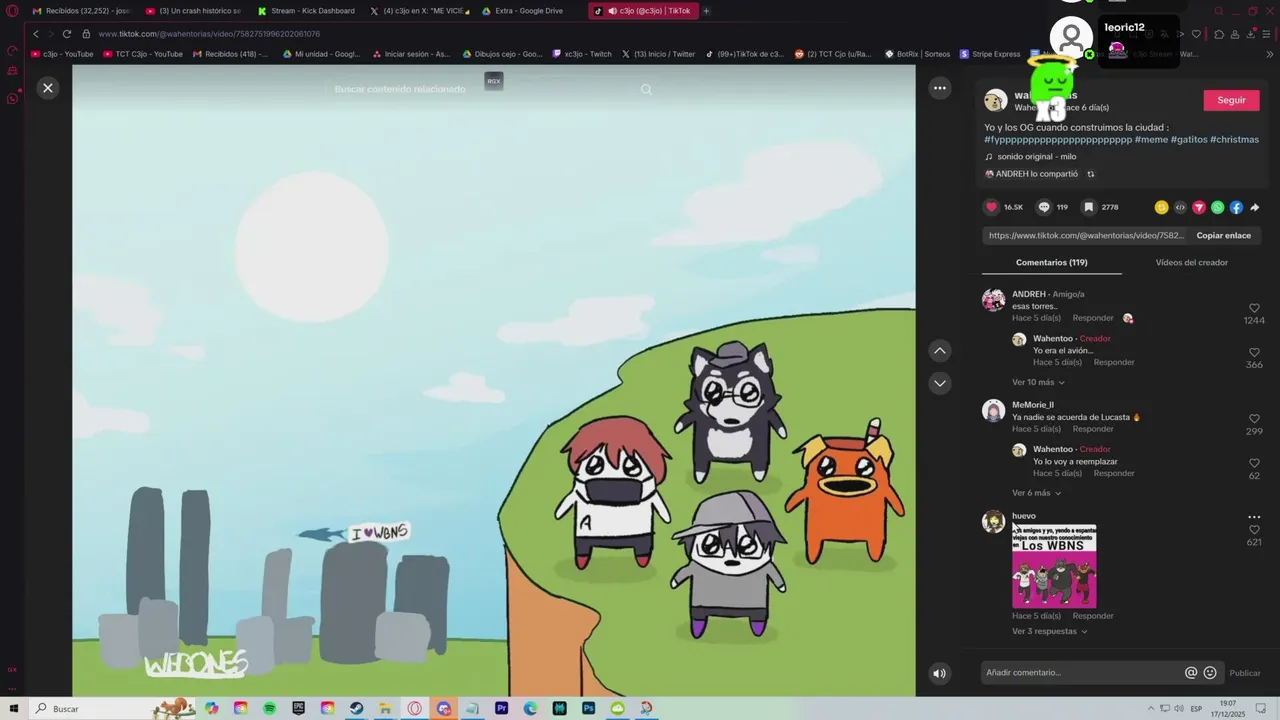Click the #meme hashtag link

tap(1151, 140)
